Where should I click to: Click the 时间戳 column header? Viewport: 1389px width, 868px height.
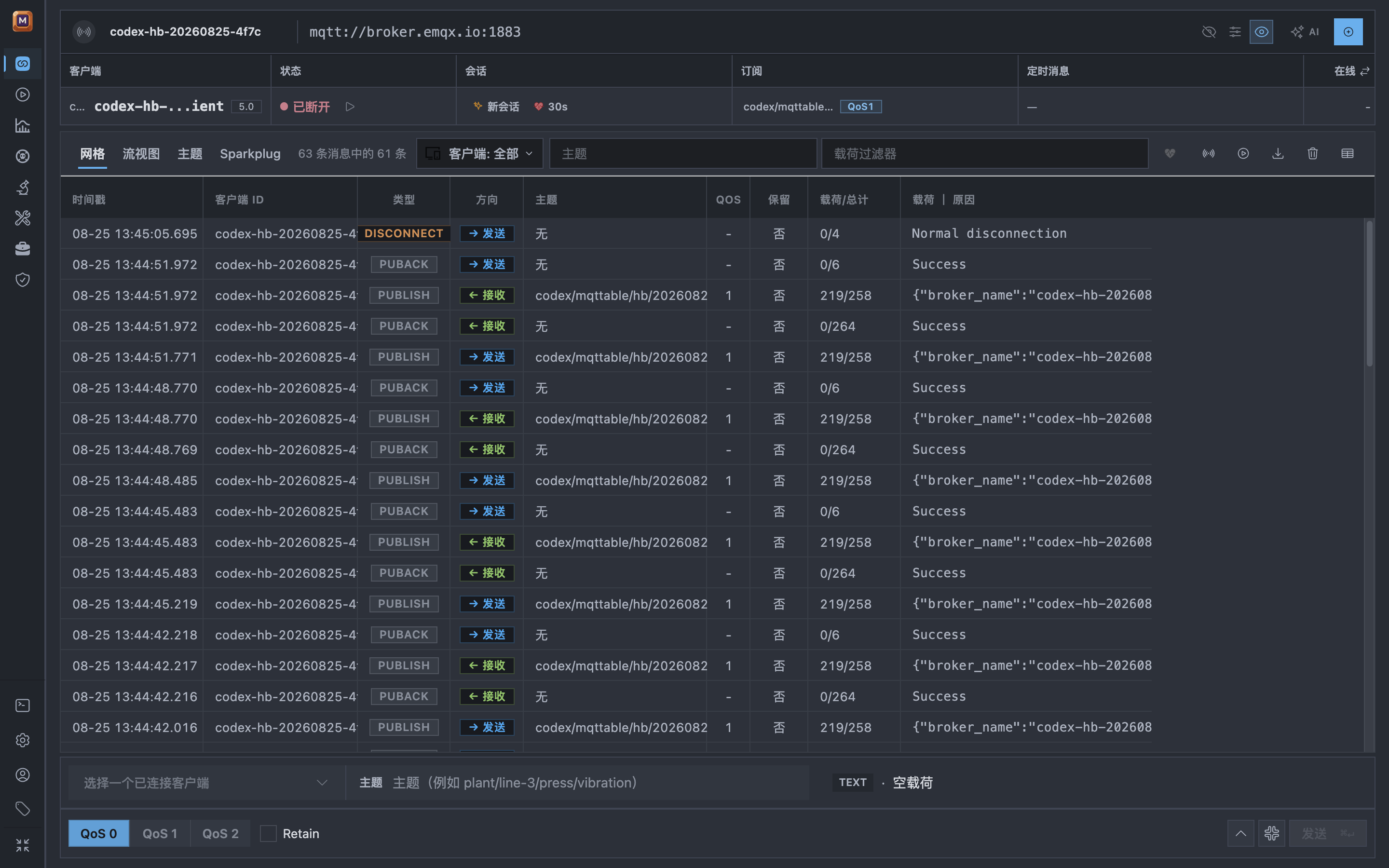pos(89,199)
